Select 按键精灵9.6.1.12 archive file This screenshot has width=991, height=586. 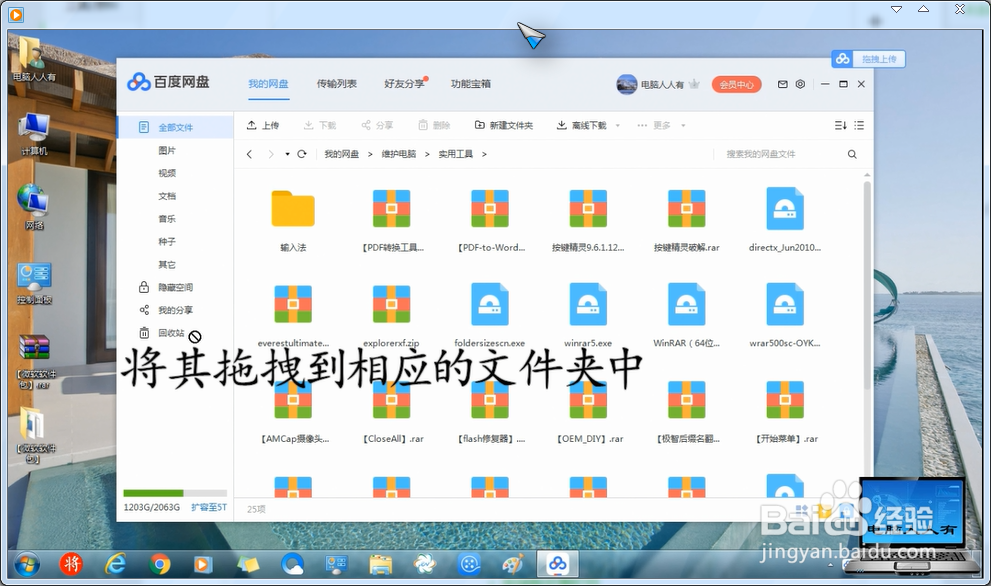point(588,209)
